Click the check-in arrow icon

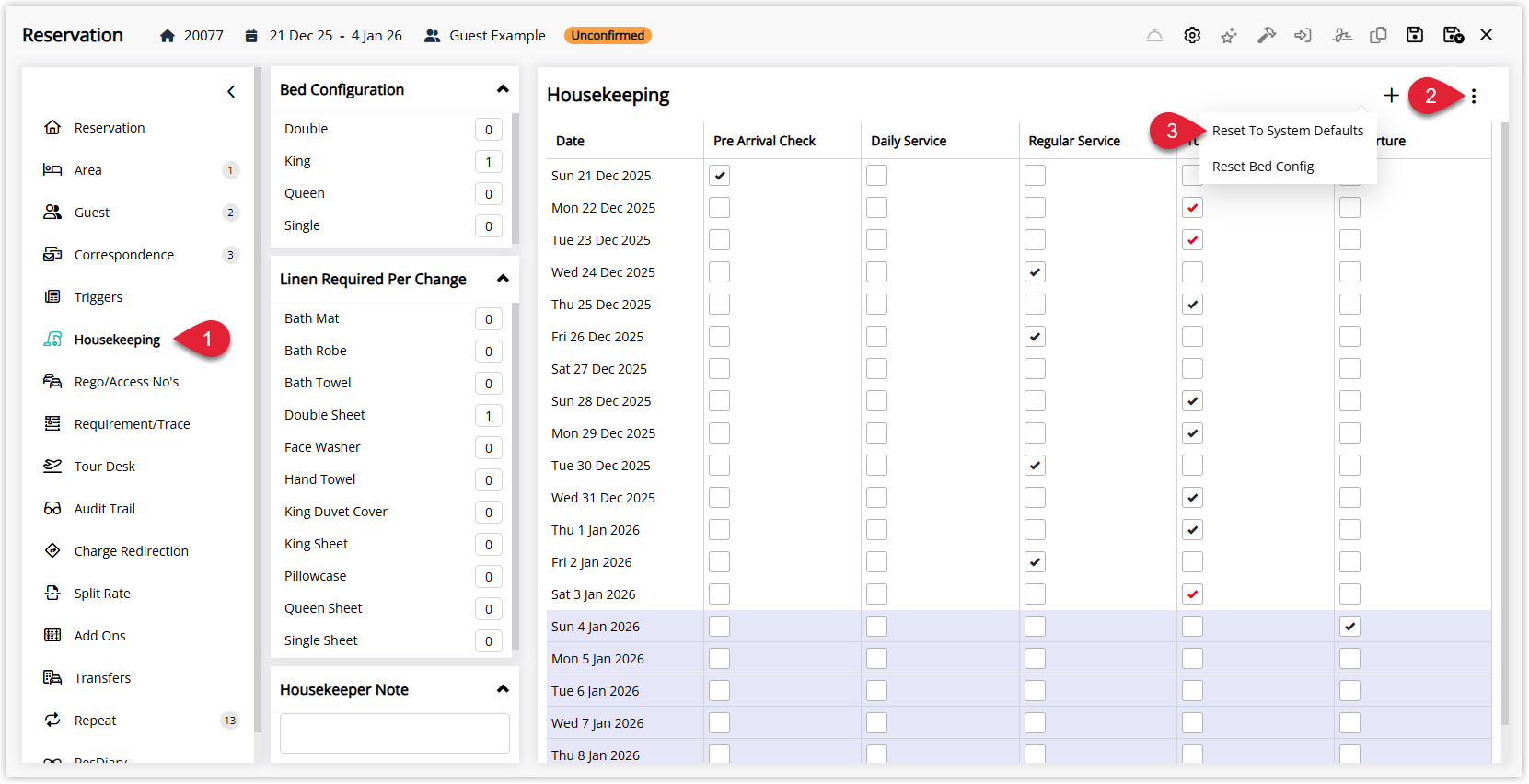pos(1303,35)
